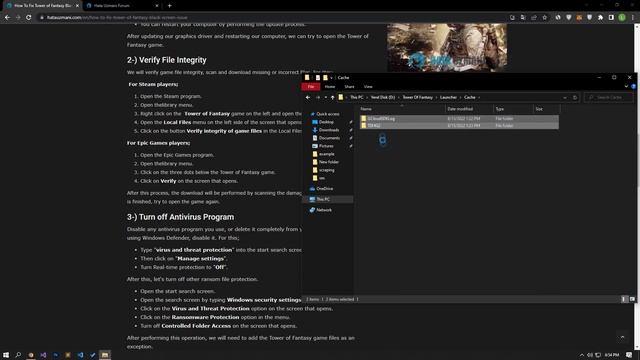The image size is (640, 360).
Task: Select the second folder in Cache list
Action: click(459, 126)
